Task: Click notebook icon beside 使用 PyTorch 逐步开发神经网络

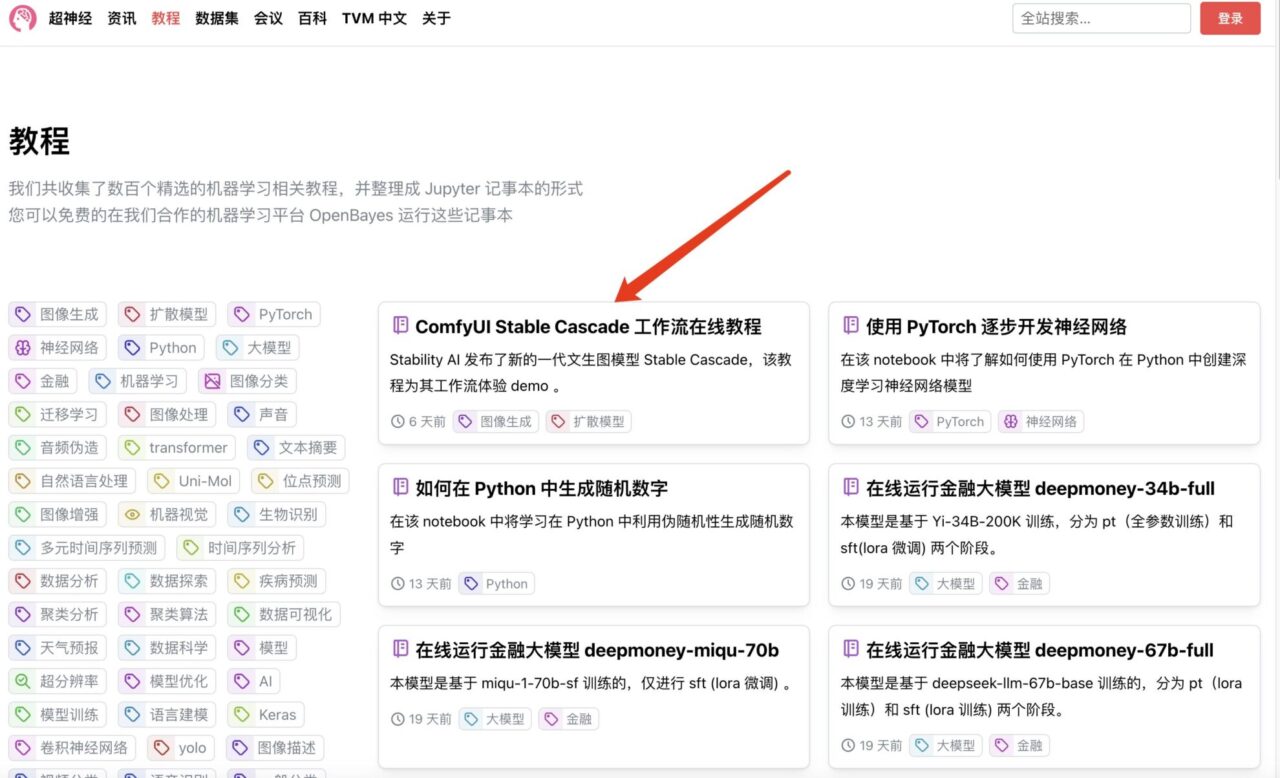Action: coord(851,326)
